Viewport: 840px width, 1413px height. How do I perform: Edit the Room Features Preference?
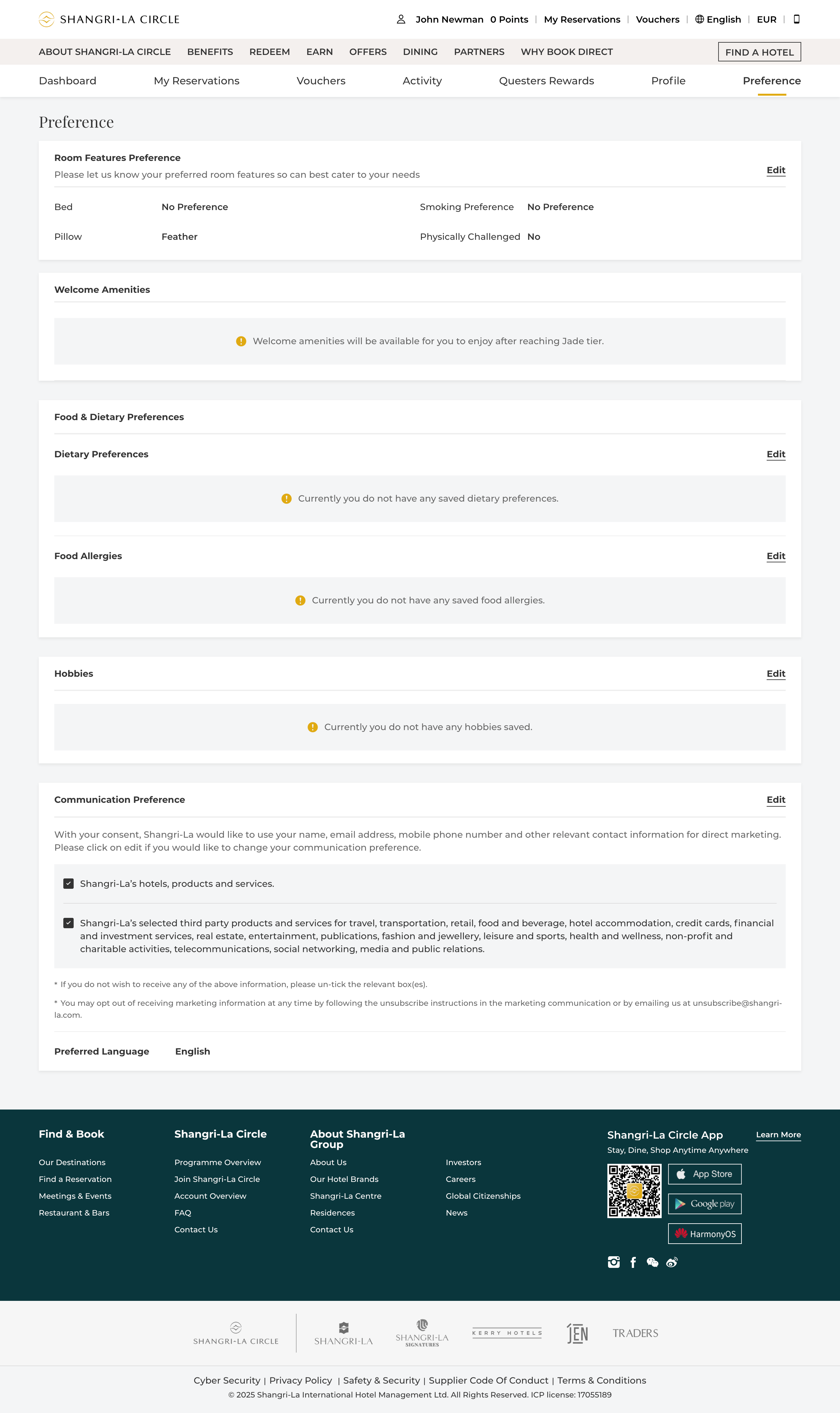click(775, 170)
